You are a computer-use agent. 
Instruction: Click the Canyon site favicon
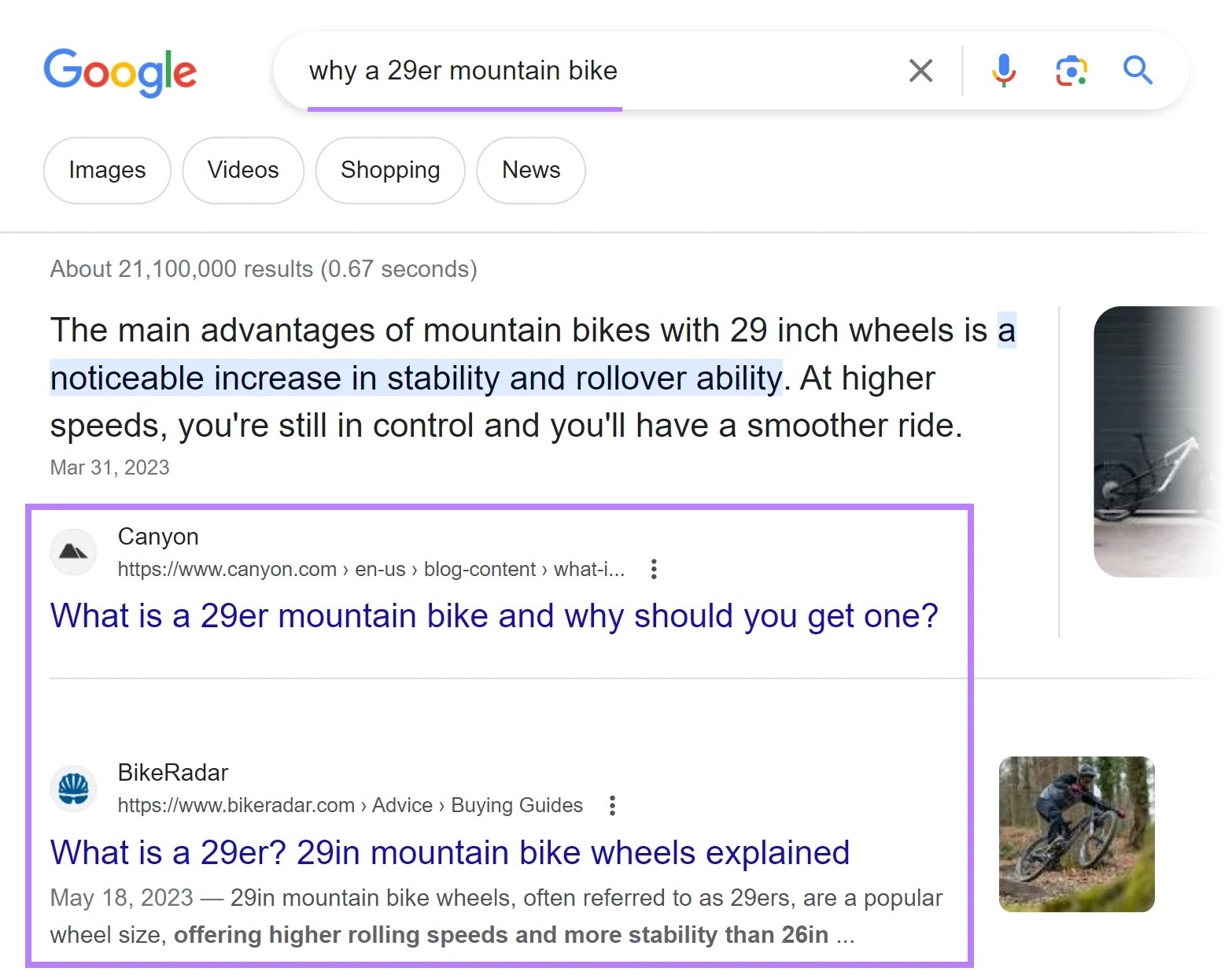point(73,552)
